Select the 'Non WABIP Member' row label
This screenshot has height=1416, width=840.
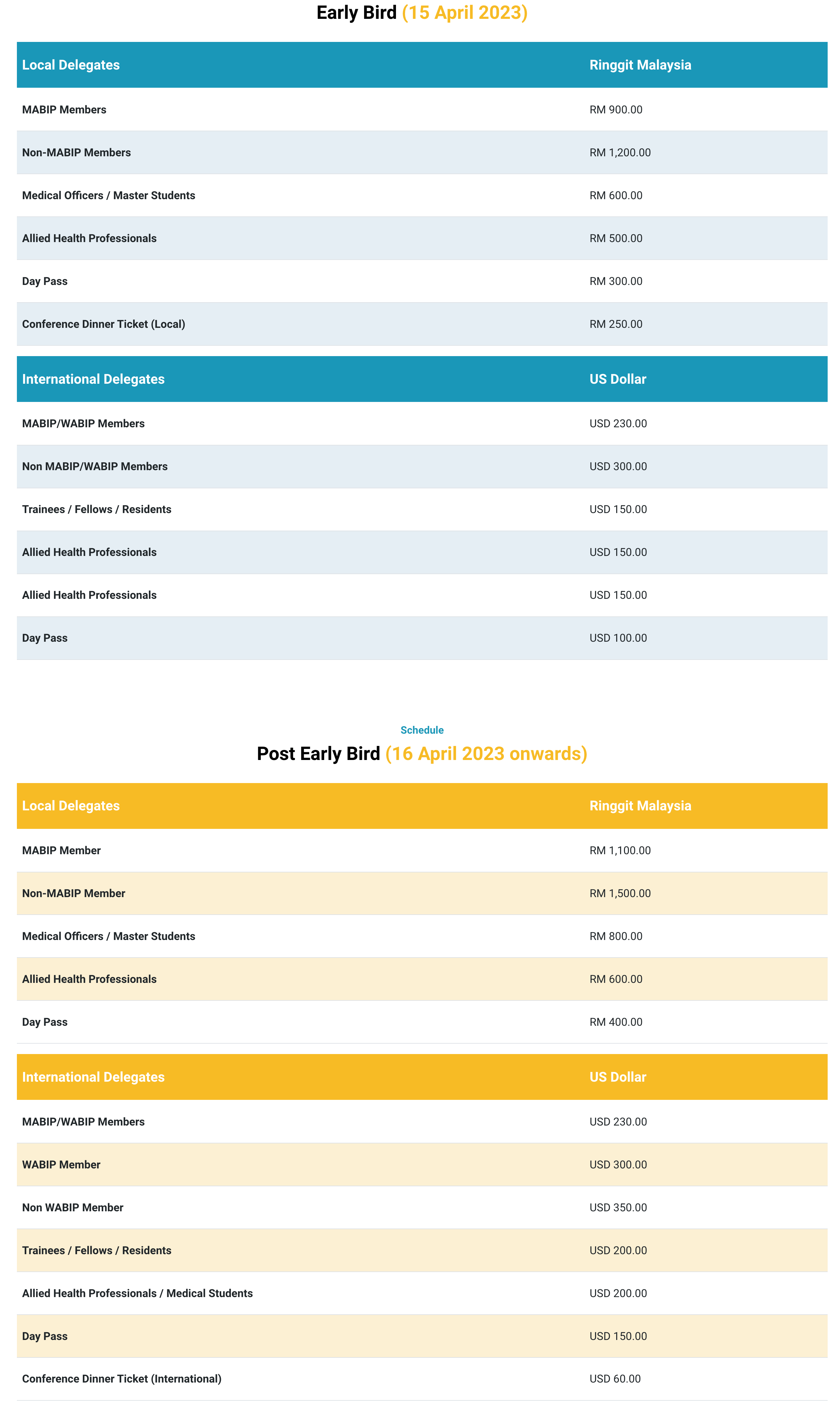pos(72,1207)
